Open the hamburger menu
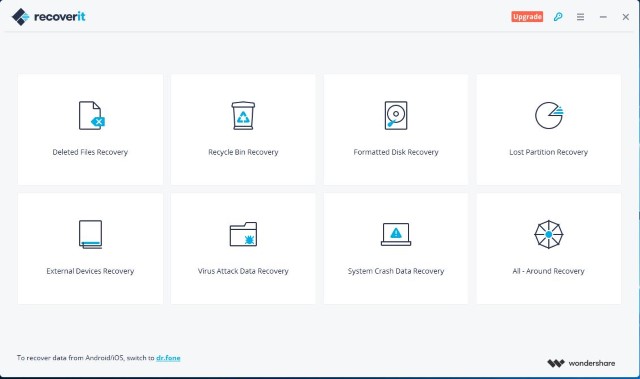Image resolution: width=640 pixels, height=379 pixels. pyautogui.click(x=580, y=17)
